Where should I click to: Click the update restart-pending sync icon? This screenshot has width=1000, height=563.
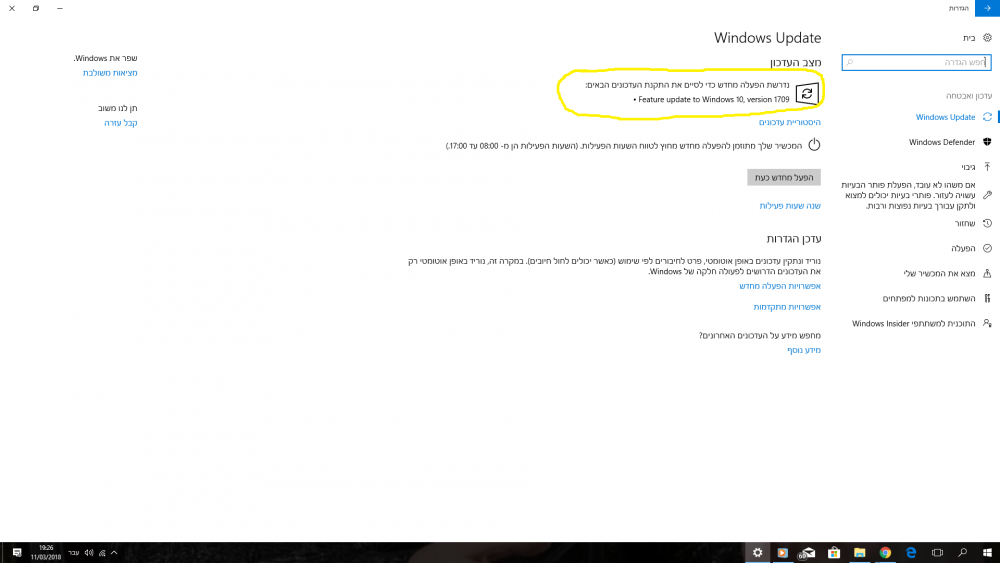807,94
